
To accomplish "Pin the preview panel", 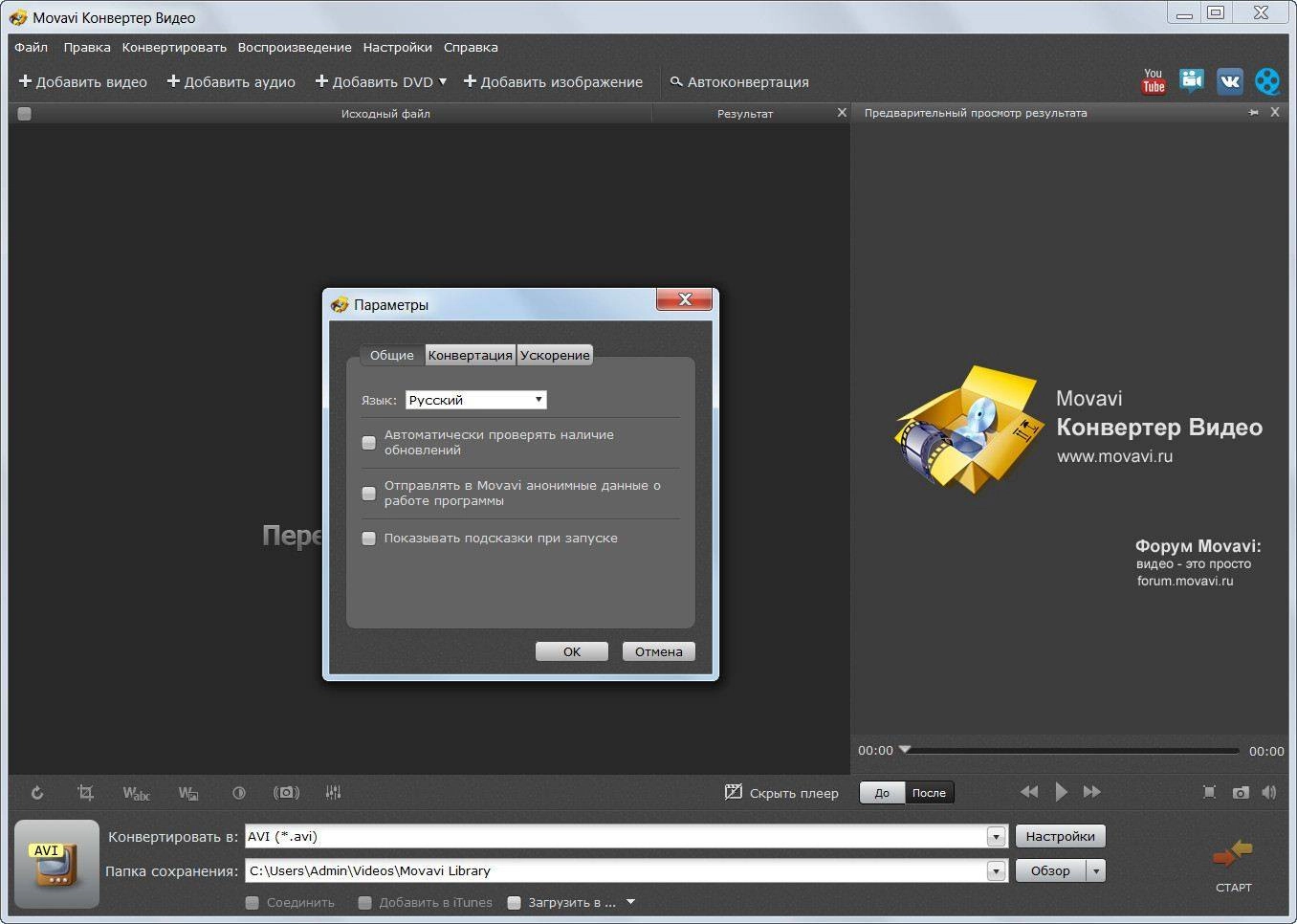I will point(1253,113).
